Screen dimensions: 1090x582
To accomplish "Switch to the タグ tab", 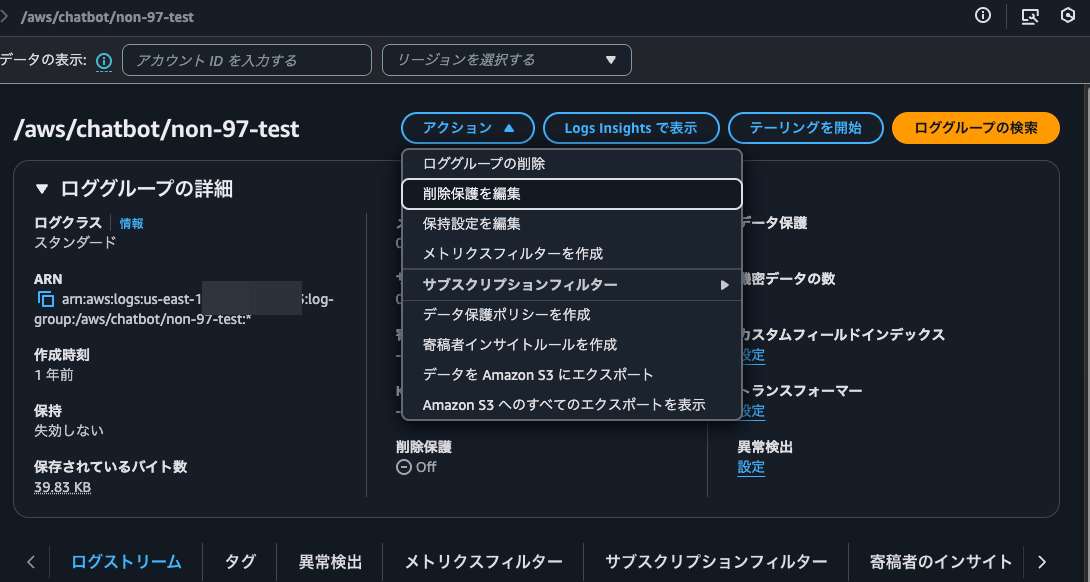I will 239,562.
